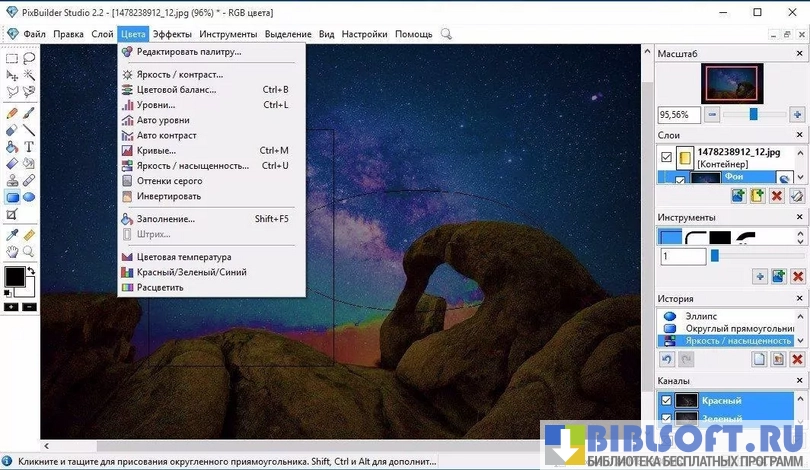Click the Magic Wand selection tool
810x470 pixels.
coord(29,75)
